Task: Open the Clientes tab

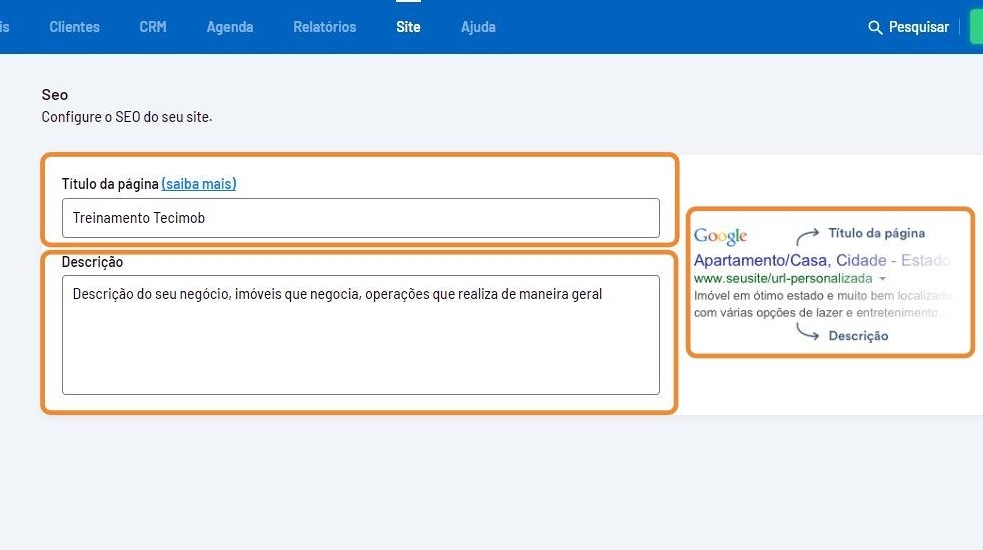Action: pyautogui.click(x=74, y=27)
